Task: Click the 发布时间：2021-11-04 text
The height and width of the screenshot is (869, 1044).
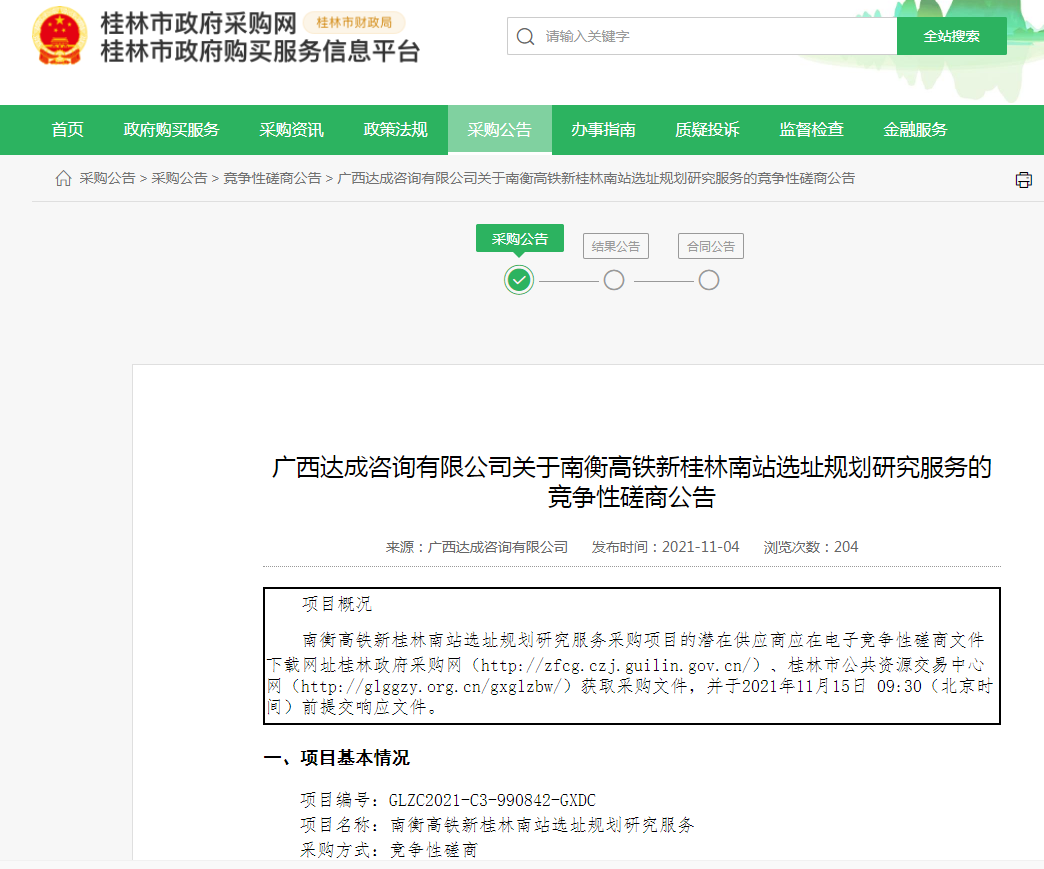Action: [x=666, y=547]
